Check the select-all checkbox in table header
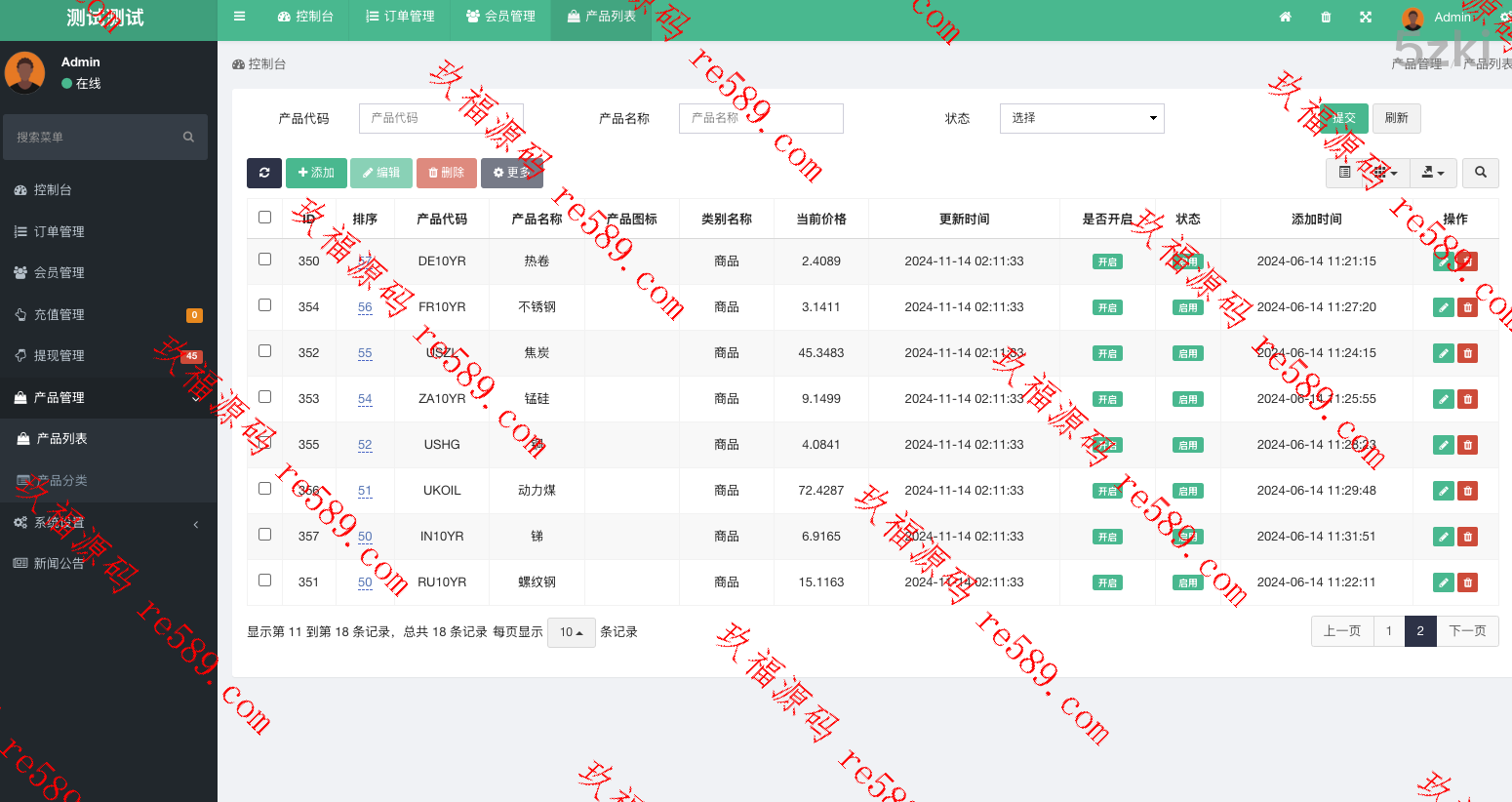This screenshot has width=1512, height=802. (264, 218)
